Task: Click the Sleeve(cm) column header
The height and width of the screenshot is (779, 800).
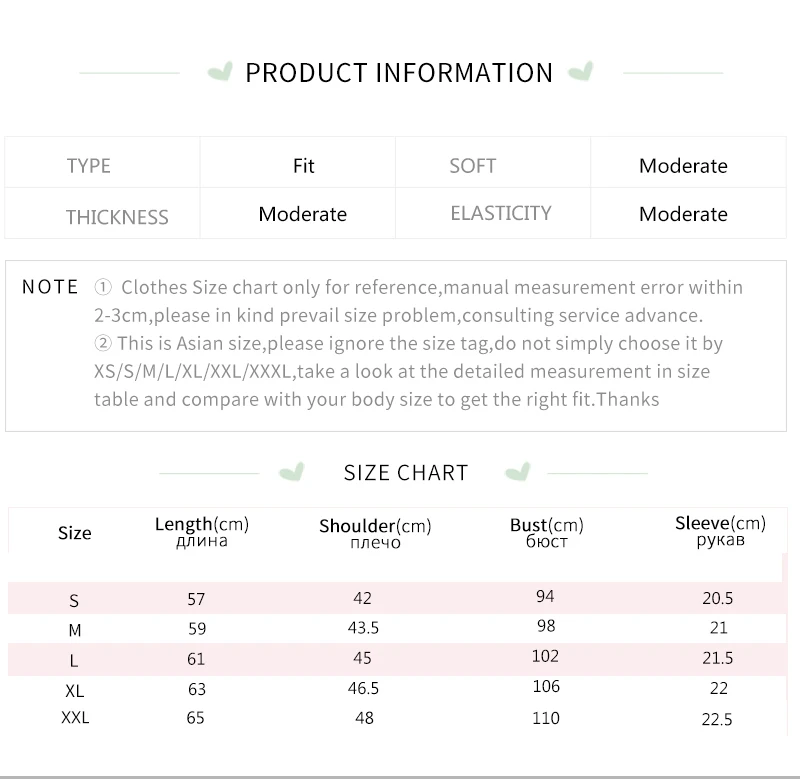Action: pyautogui.click(x=720, y=531)
